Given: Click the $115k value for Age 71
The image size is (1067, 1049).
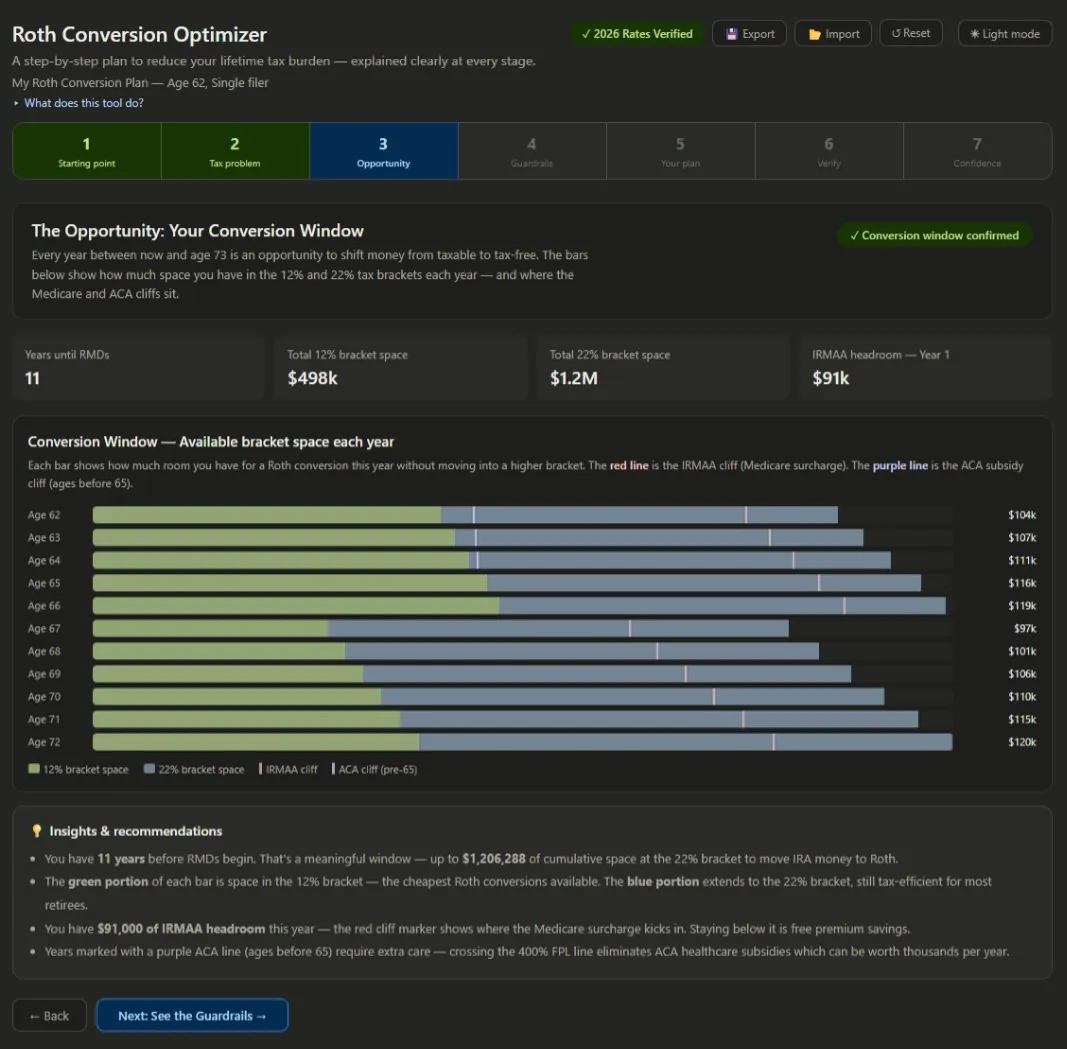Looking at the screenshot, I should pos(1021,719).
